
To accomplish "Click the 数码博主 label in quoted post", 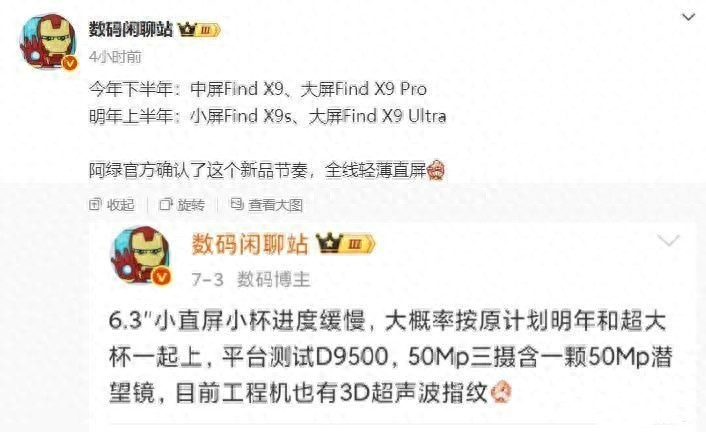I will 274,280.
